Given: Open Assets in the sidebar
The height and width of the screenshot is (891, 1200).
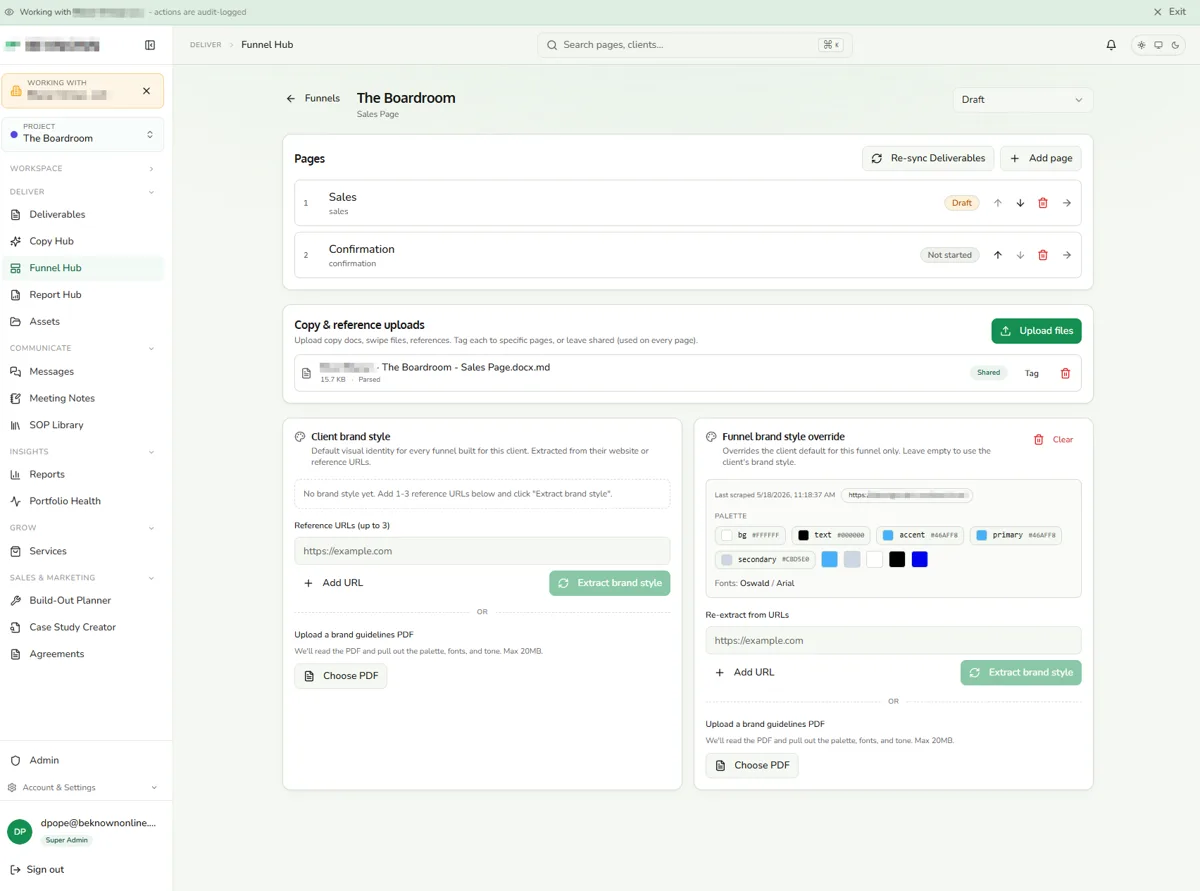Looking at the screenshot, I should click(x=83, y=322).
